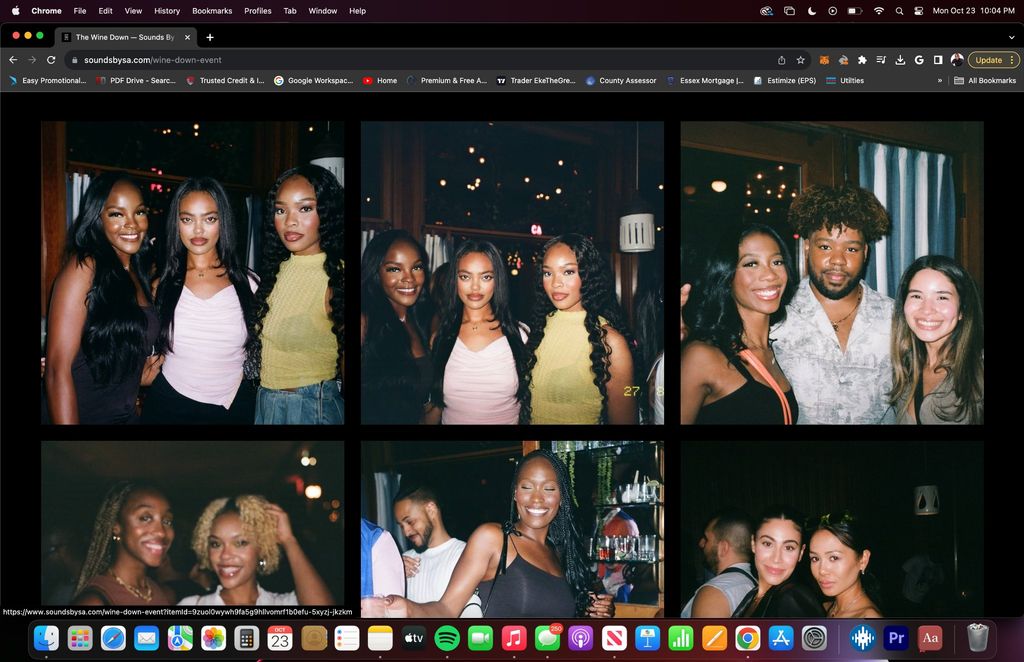Screen dimensions: 1024x662
Task: Expand hidden bookmarks overflow chevron
Action: (x=939, y=81)
